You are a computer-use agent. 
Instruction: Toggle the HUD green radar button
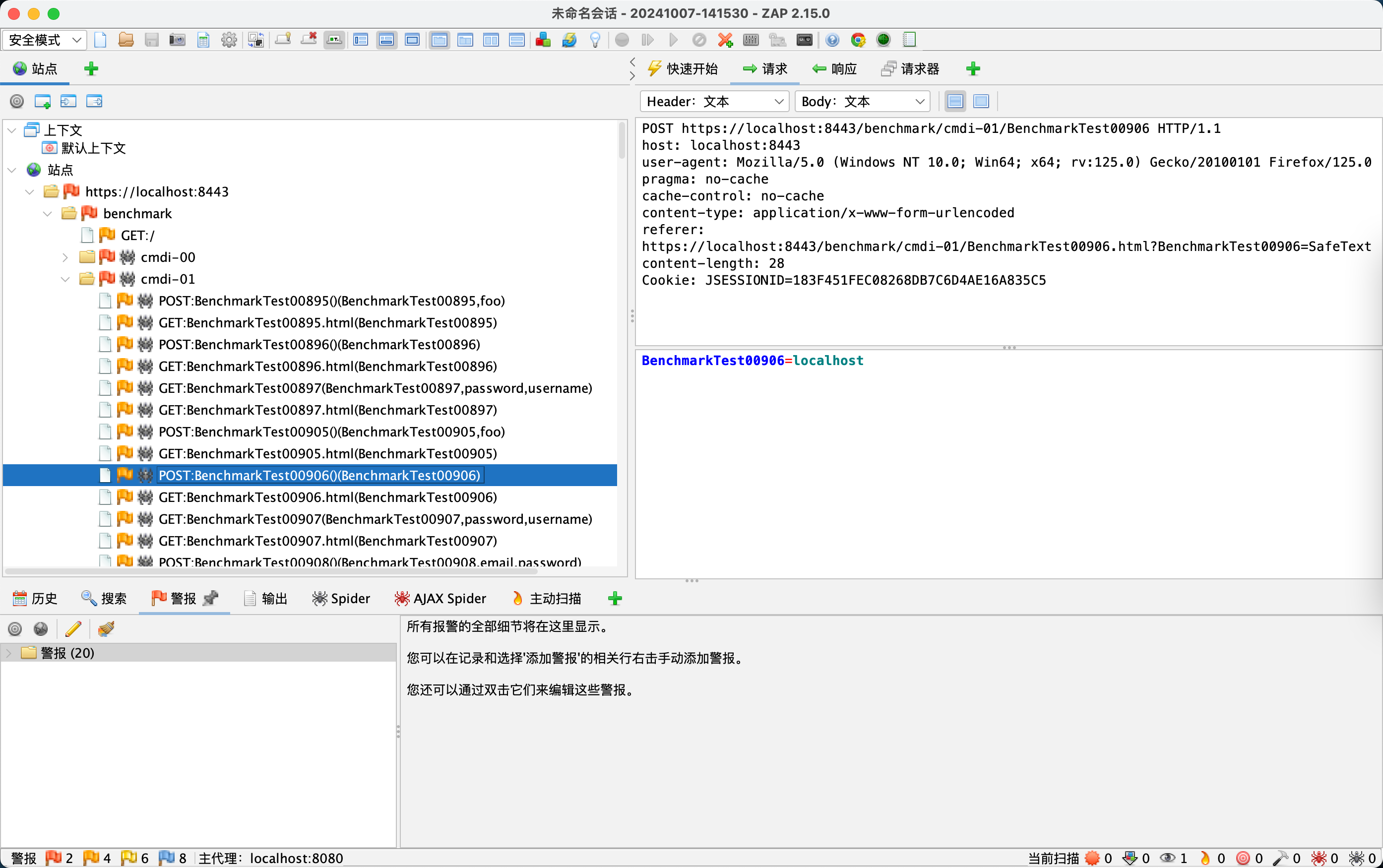click(883, 40)
